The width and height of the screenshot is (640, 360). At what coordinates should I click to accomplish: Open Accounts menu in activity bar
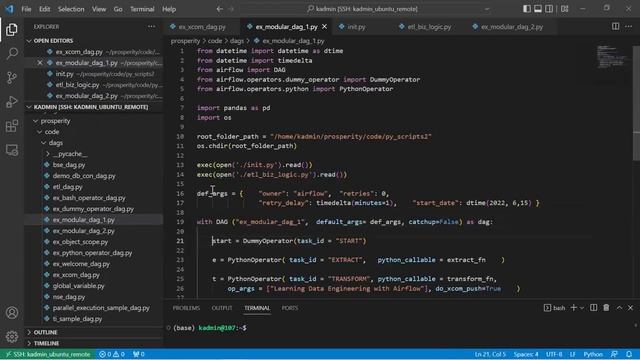click(x=12, y=313)
